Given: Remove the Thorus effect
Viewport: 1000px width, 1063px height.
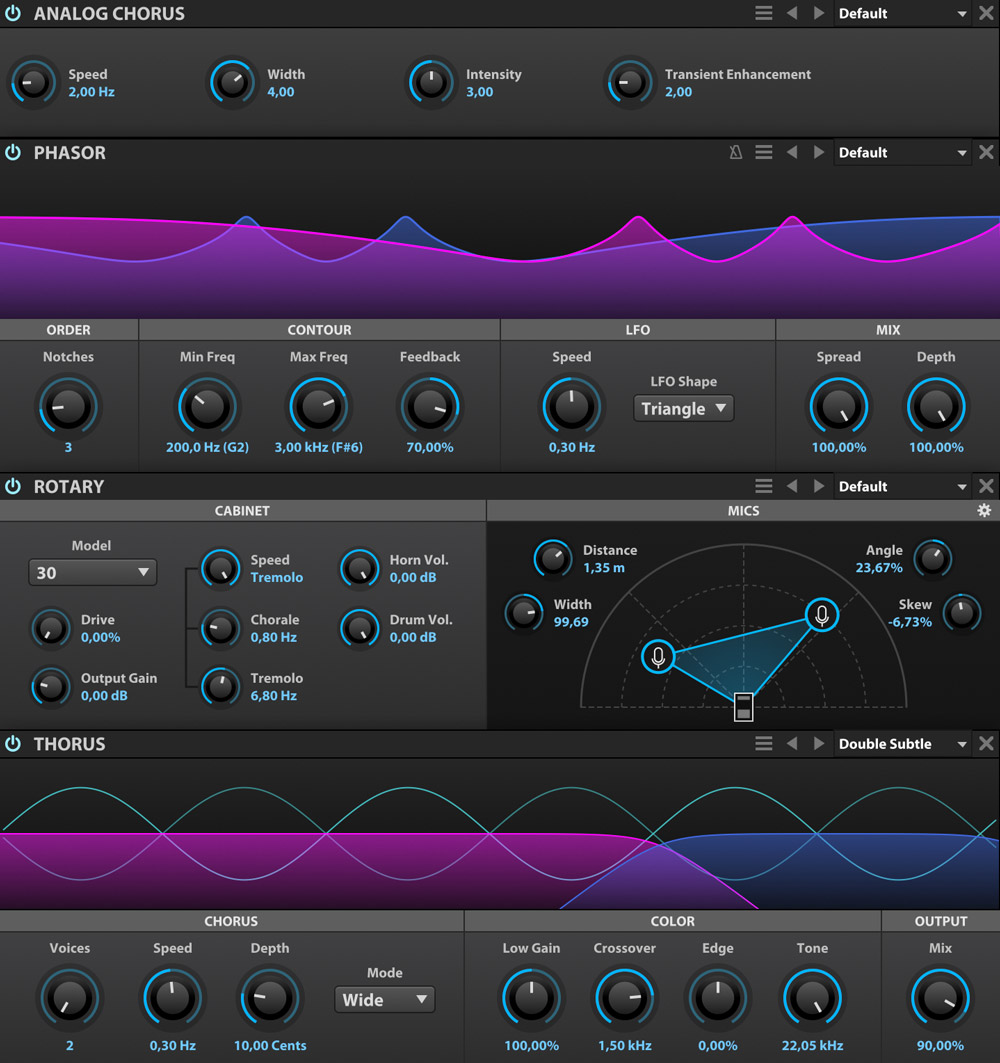Looking at the screenshot, I should [x=986, y=744].
